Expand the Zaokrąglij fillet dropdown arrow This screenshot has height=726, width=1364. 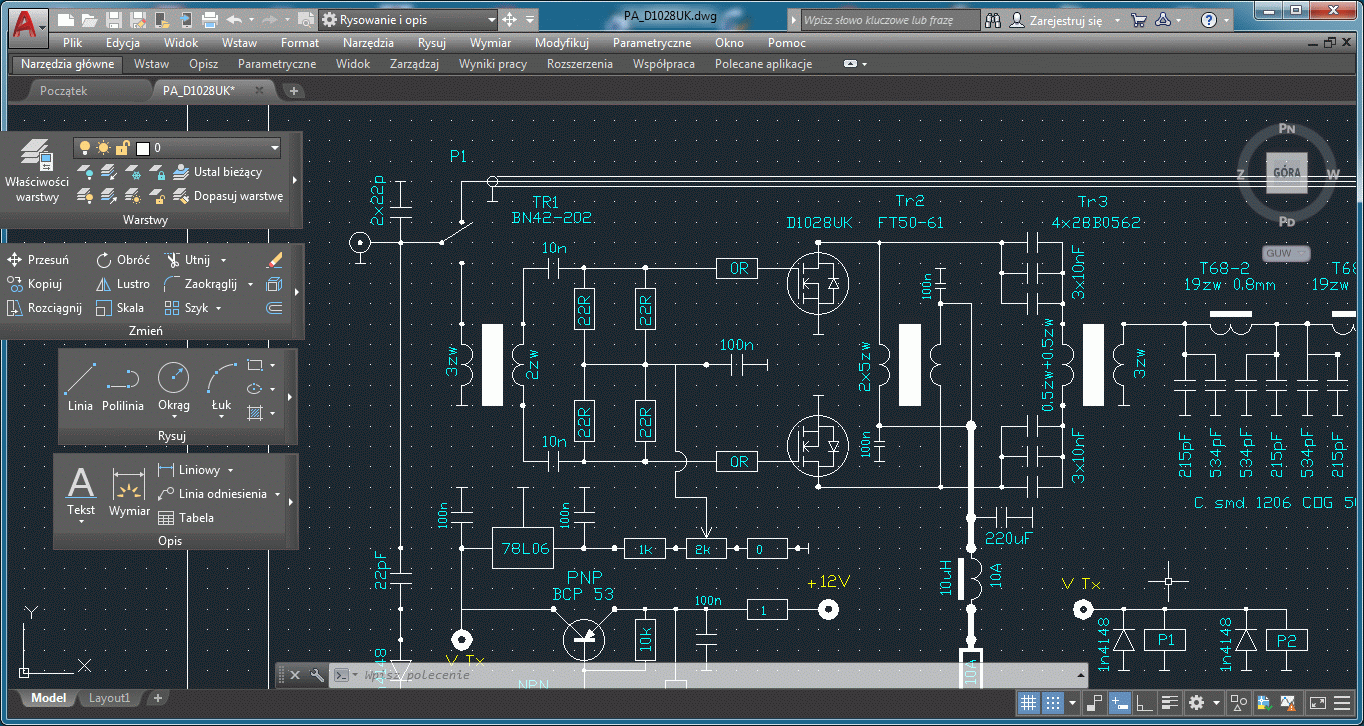(247, 284)
